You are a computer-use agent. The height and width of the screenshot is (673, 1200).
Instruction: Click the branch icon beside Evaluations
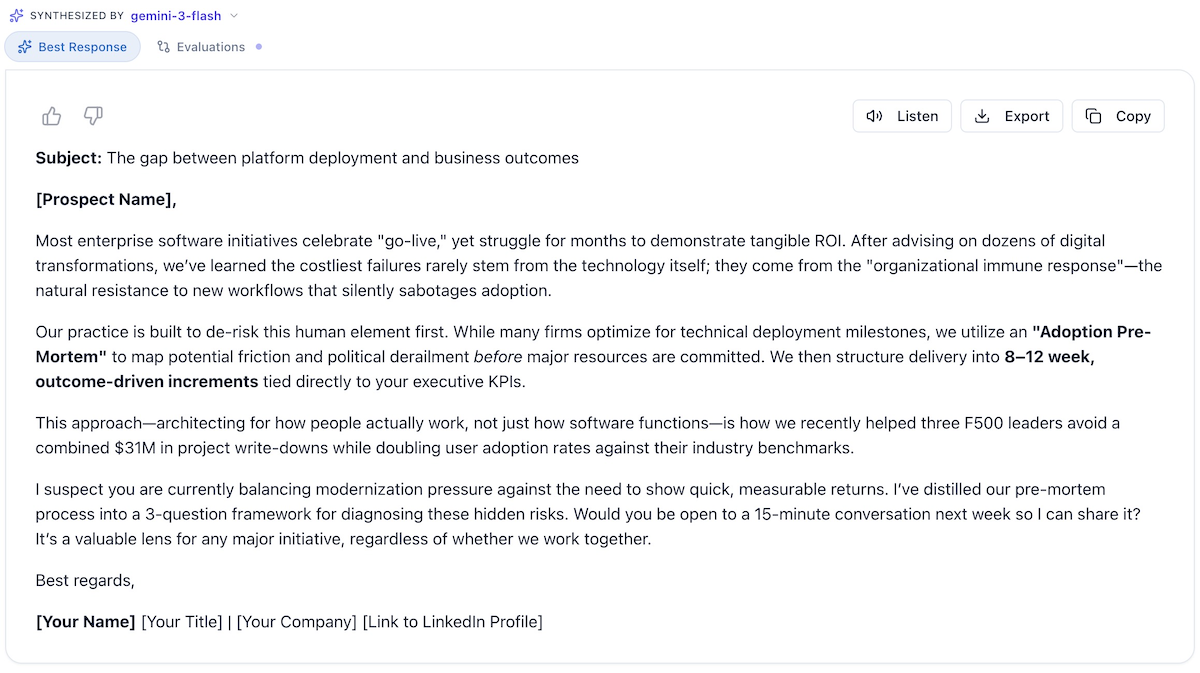tap(163, 47)
